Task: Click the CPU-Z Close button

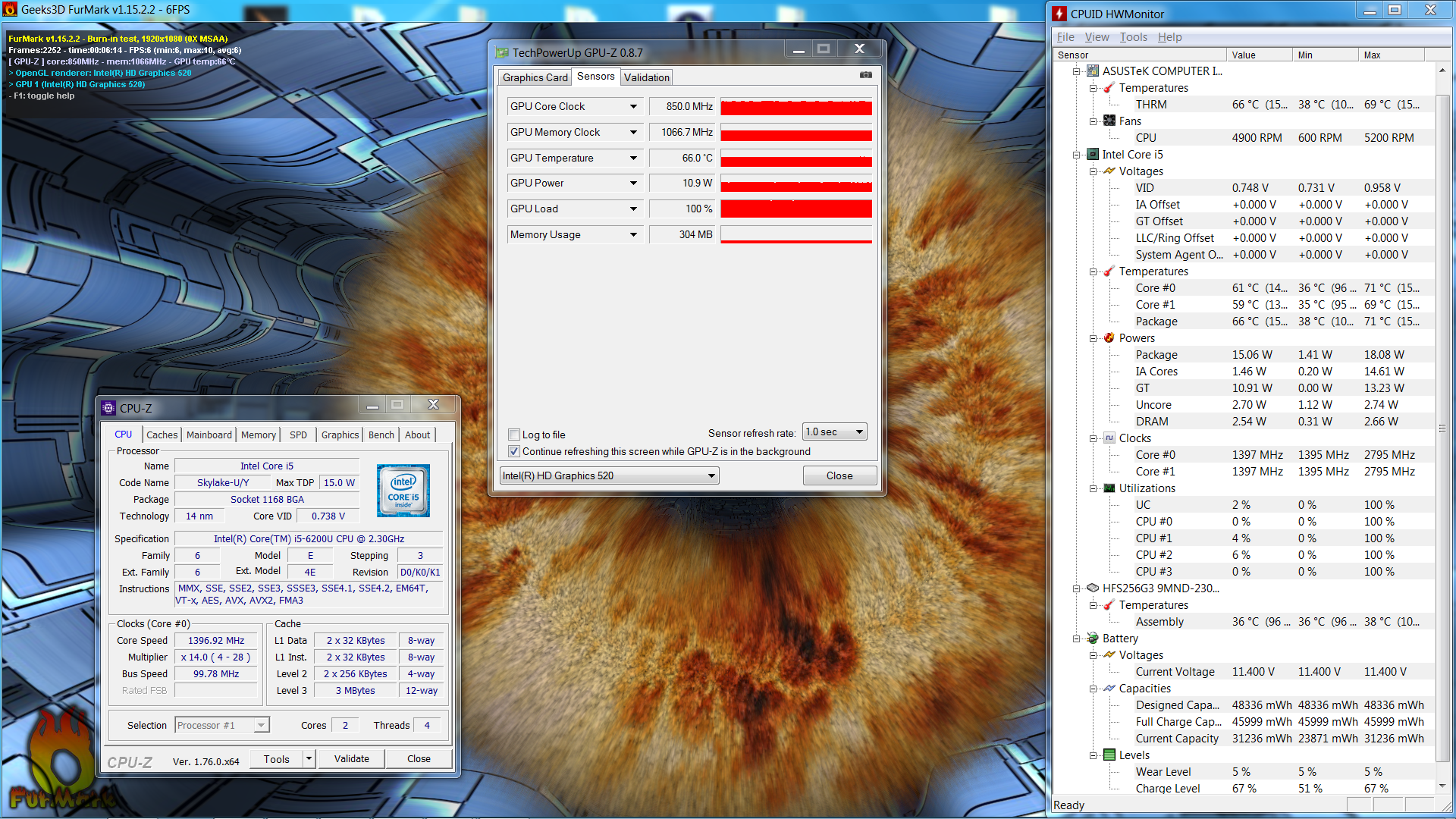Action: (x=419, y=758)
